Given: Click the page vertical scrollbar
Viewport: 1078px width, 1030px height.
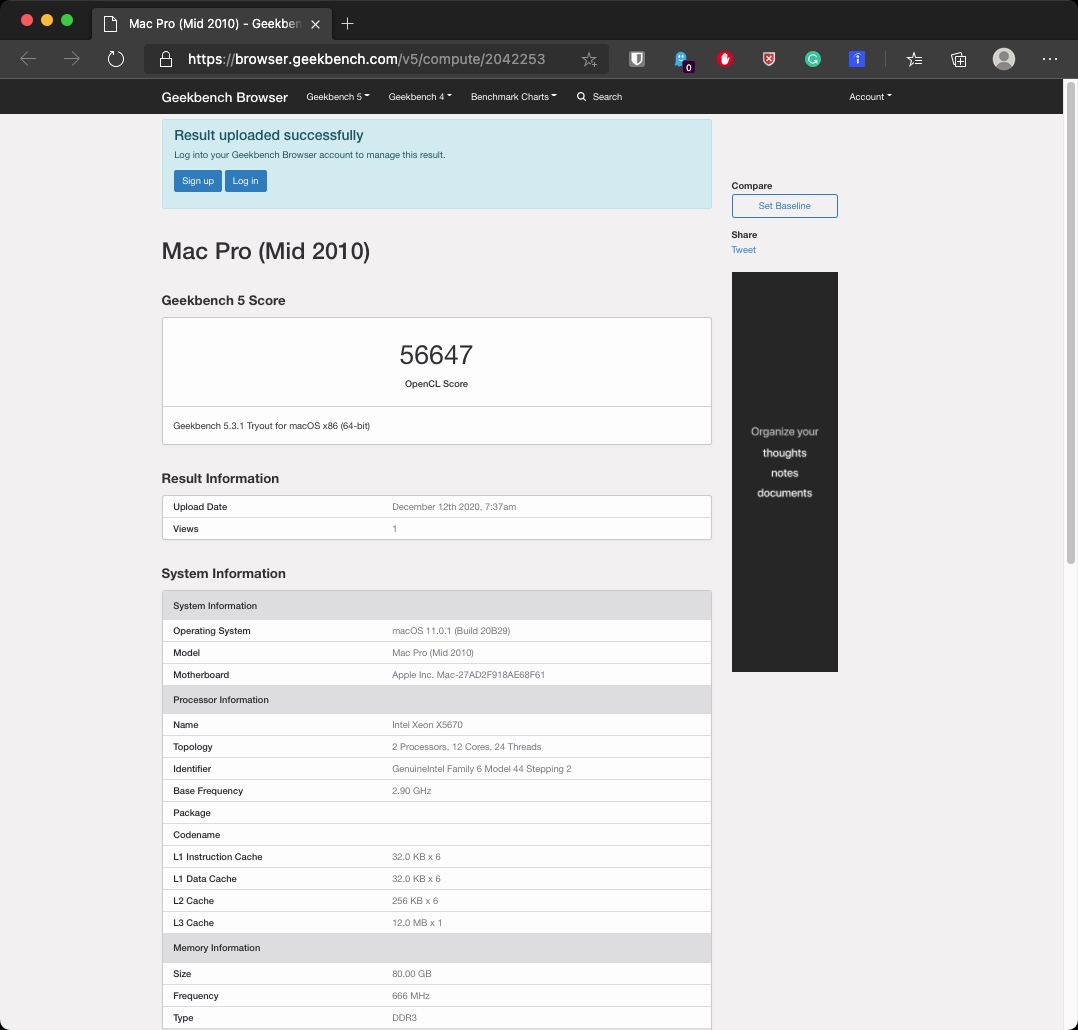Looking at the screenshot, I should click(x=1070, y=323).
